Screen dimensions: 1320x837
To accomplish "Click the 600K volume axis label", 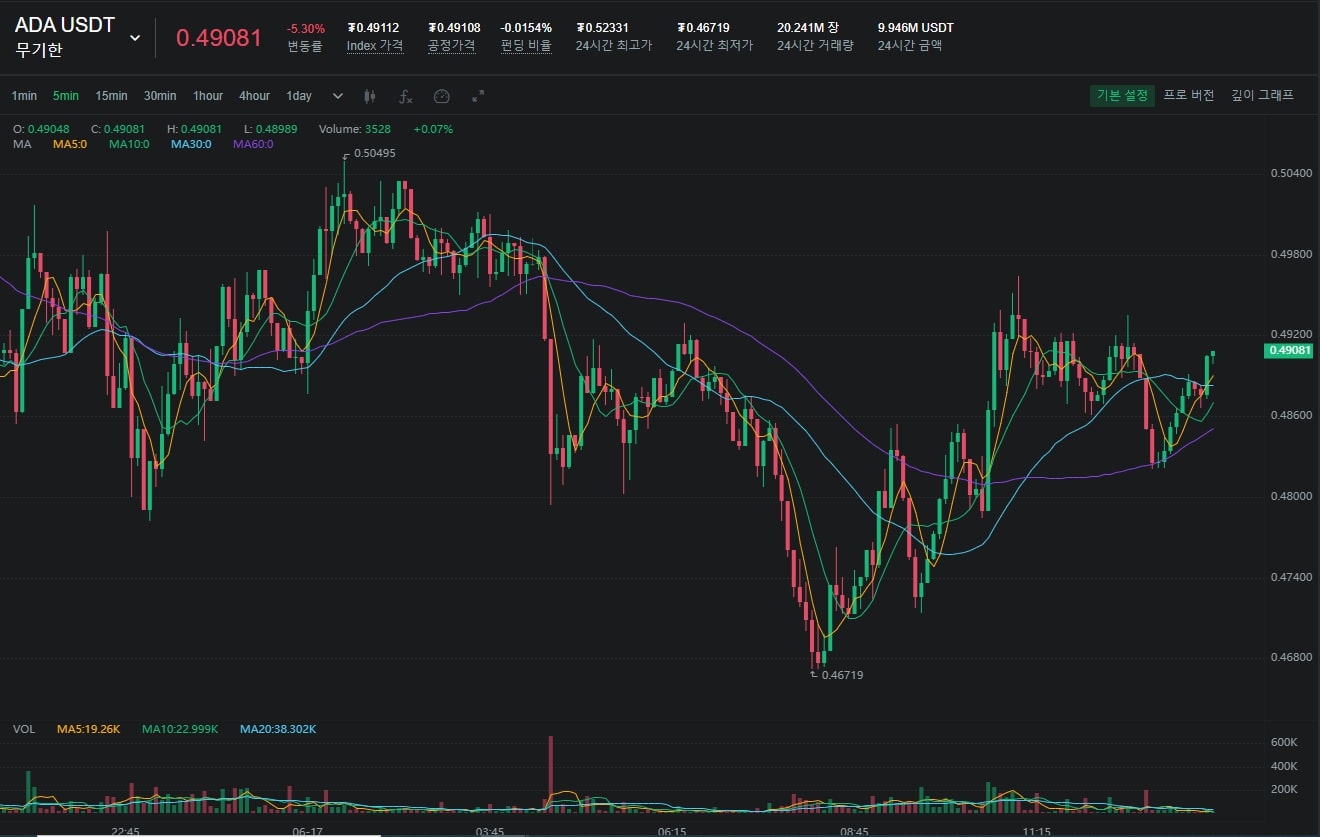I will point(1284,742).
